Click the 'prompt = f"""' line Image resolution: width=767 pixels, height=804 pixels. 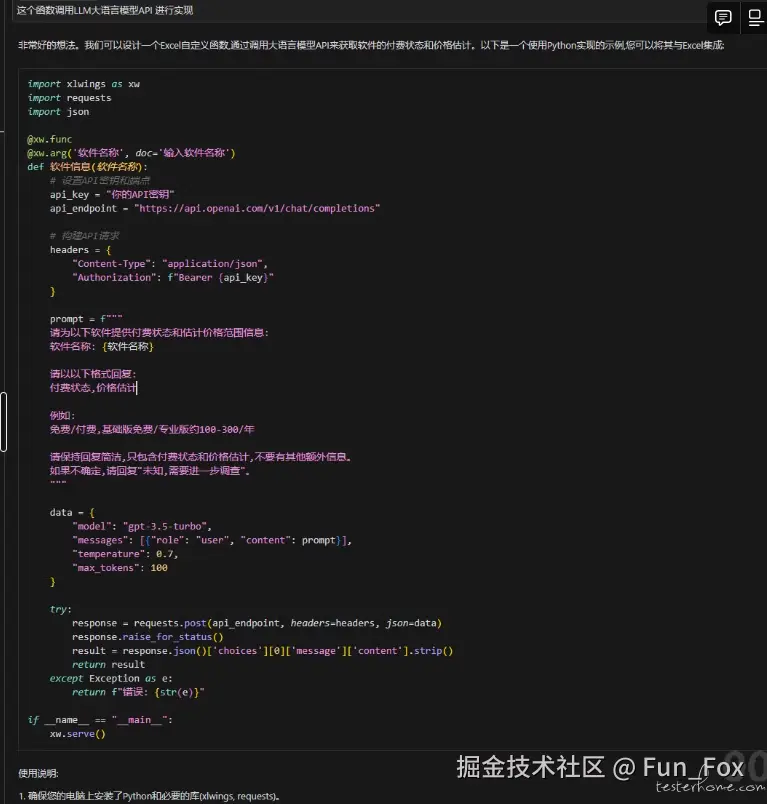(x=86, y=319)
